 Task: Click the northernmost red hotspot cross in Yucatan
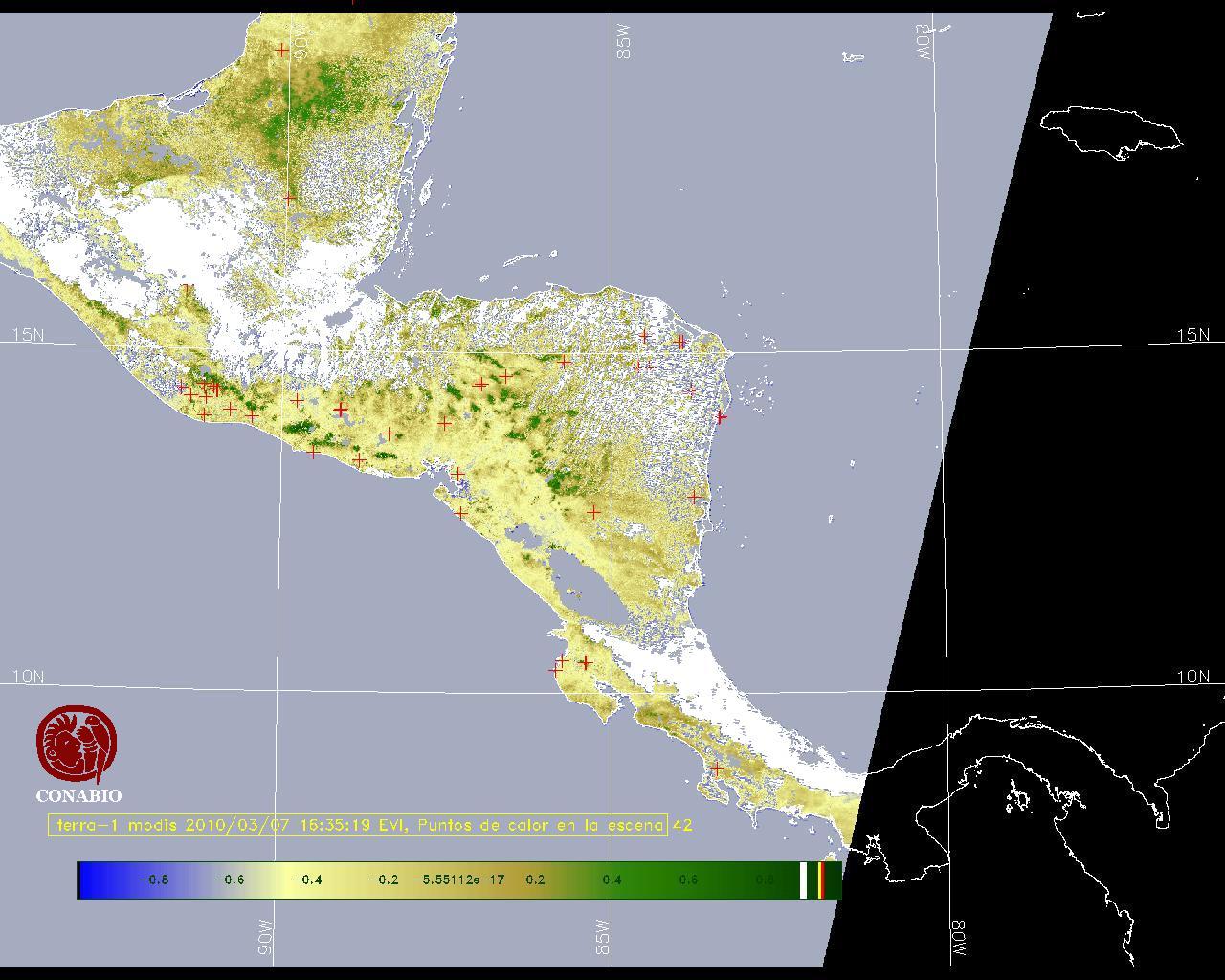tap(282, 50)
